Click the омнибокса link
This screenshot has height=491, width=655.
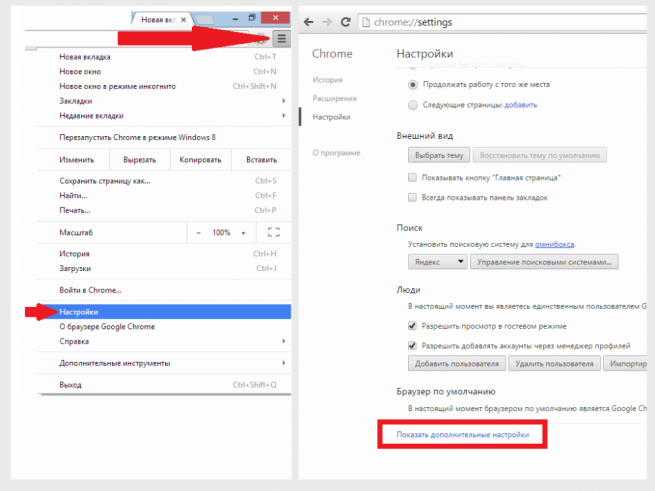point(554,244)
